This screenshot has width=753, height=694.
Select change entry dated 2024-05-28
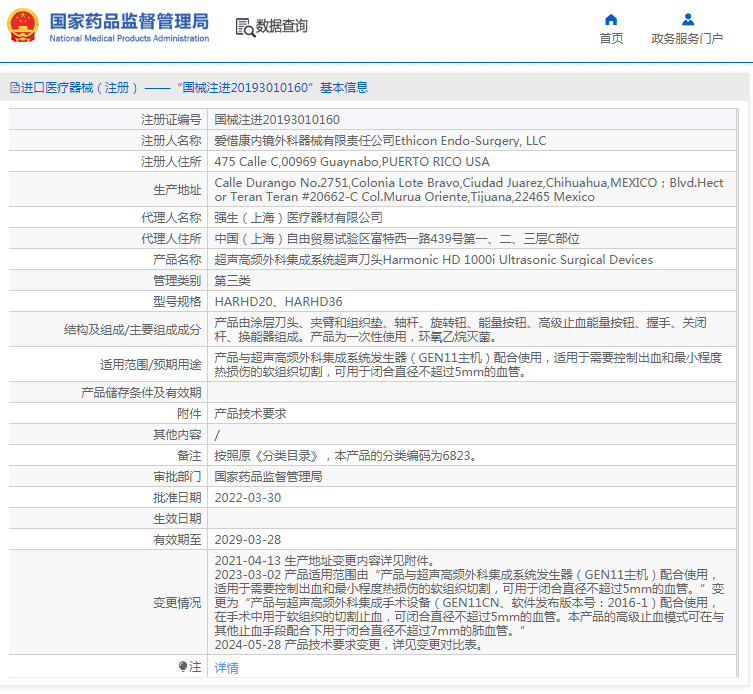[349, 645]
